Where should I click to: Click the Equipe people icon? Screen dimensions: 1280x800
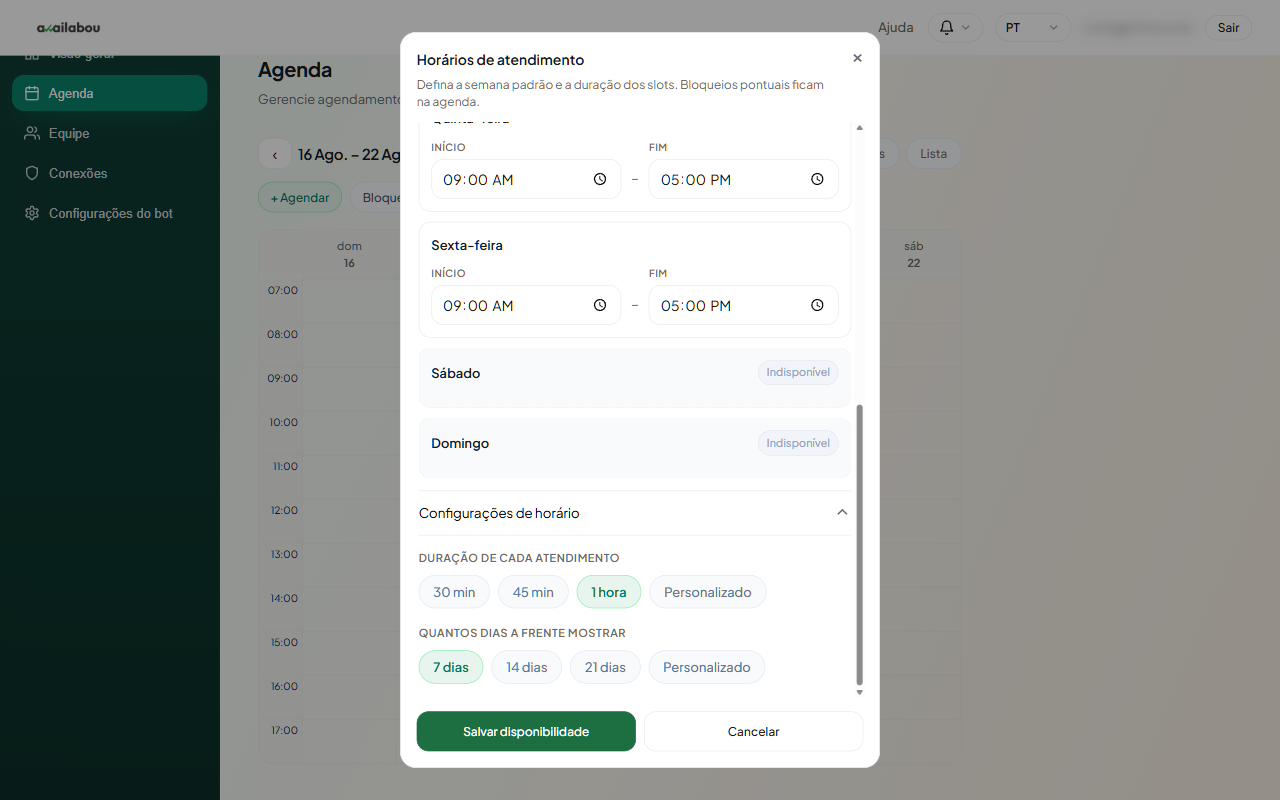point(32,133)
